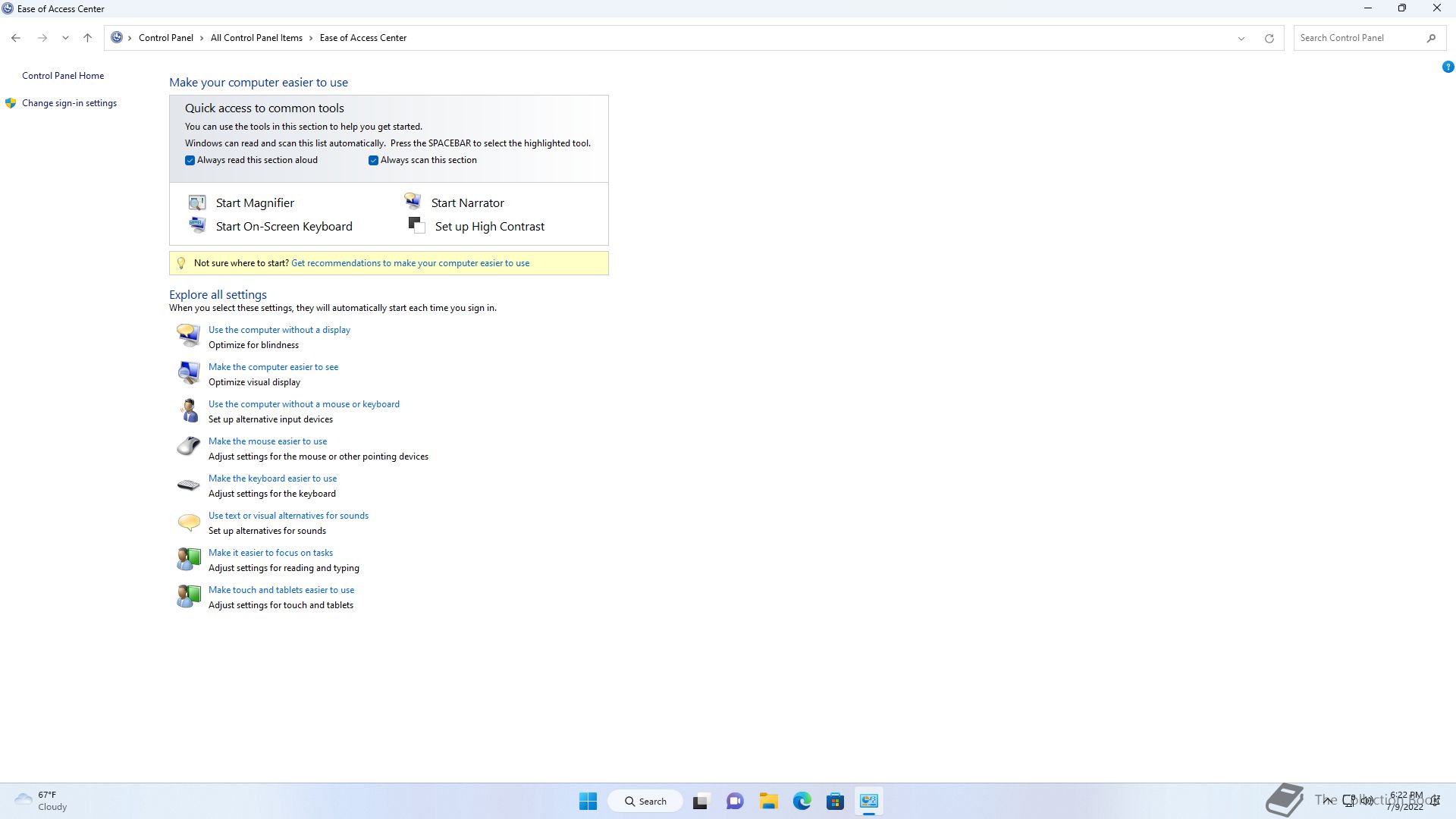
Task: Go back with the Back arrow
Action: [16, 38]
